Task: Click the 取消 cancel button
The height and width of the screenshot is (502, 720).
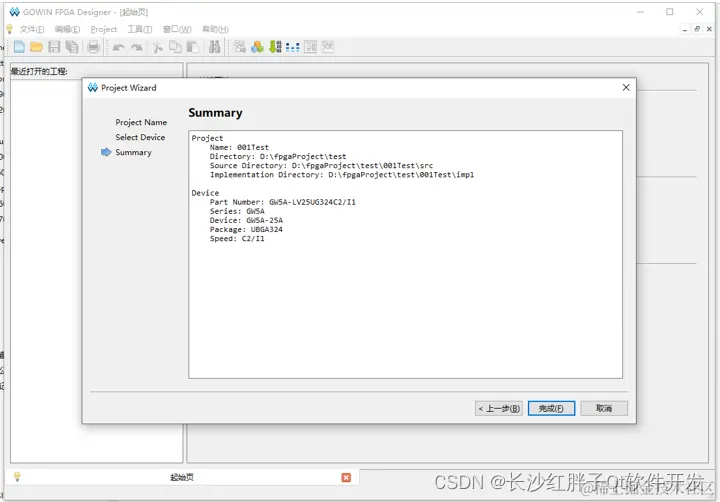Action: [x=604, y=408]
